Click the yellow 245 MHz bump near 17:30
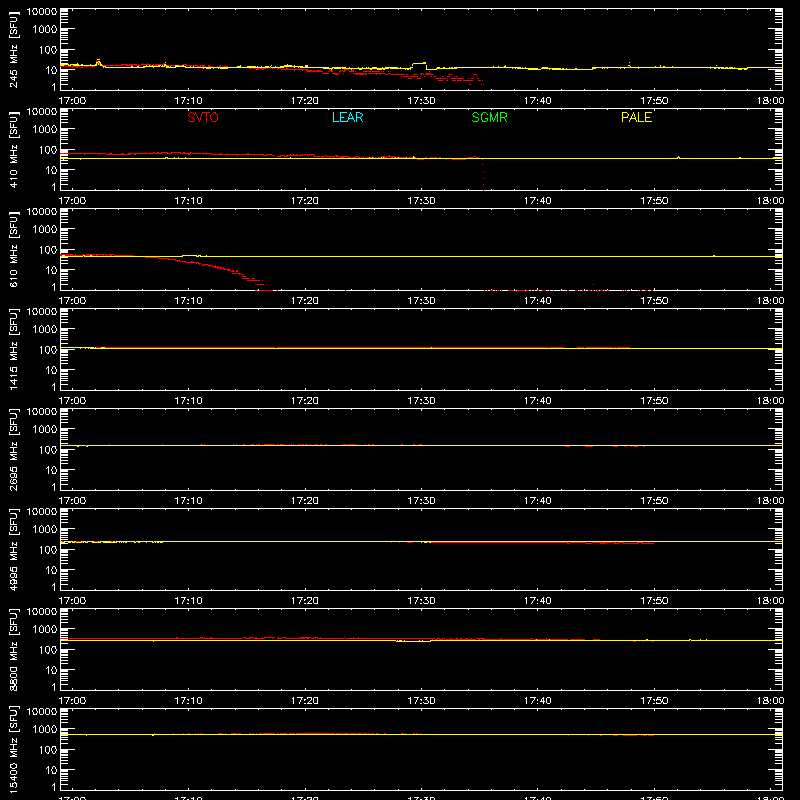 419,66
